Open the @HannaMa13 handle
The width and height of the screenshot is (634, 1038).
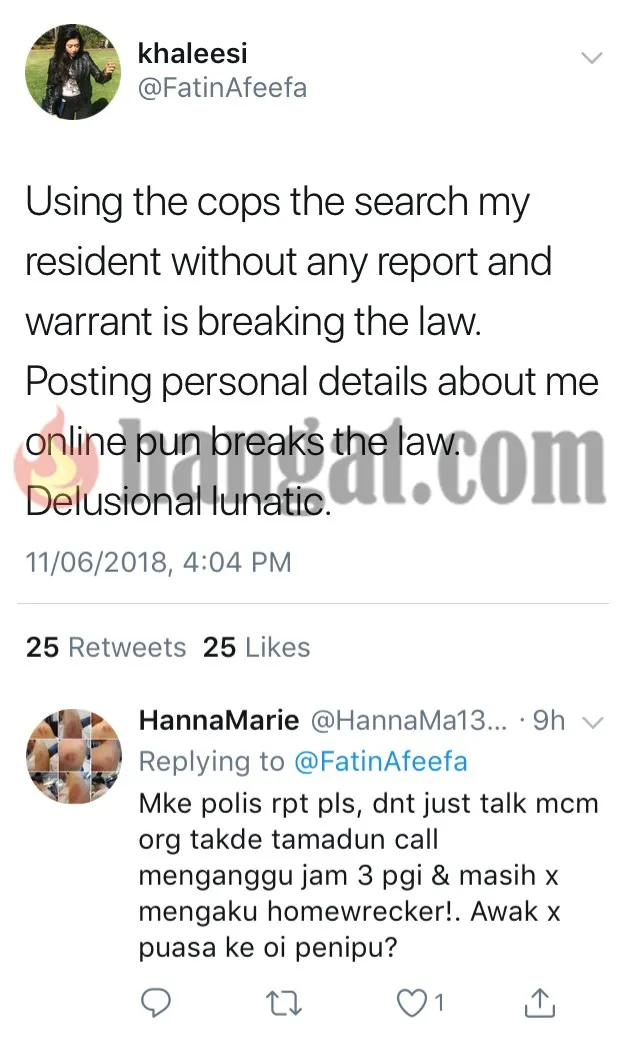[x=408, y=720]
